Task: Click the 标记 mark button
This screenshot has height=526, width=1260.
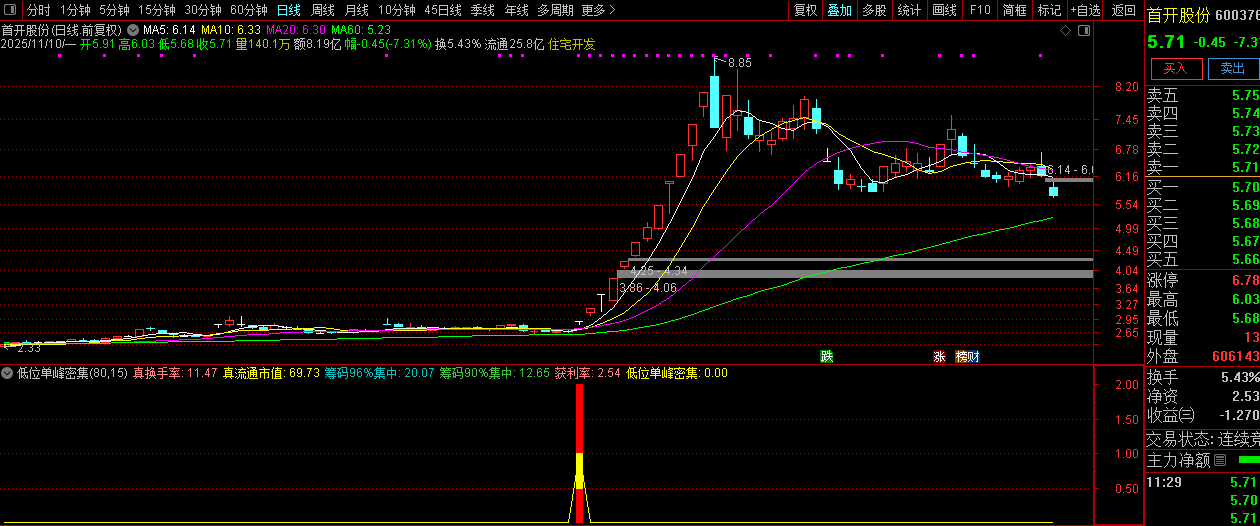Action: [x=1049, y=10]
